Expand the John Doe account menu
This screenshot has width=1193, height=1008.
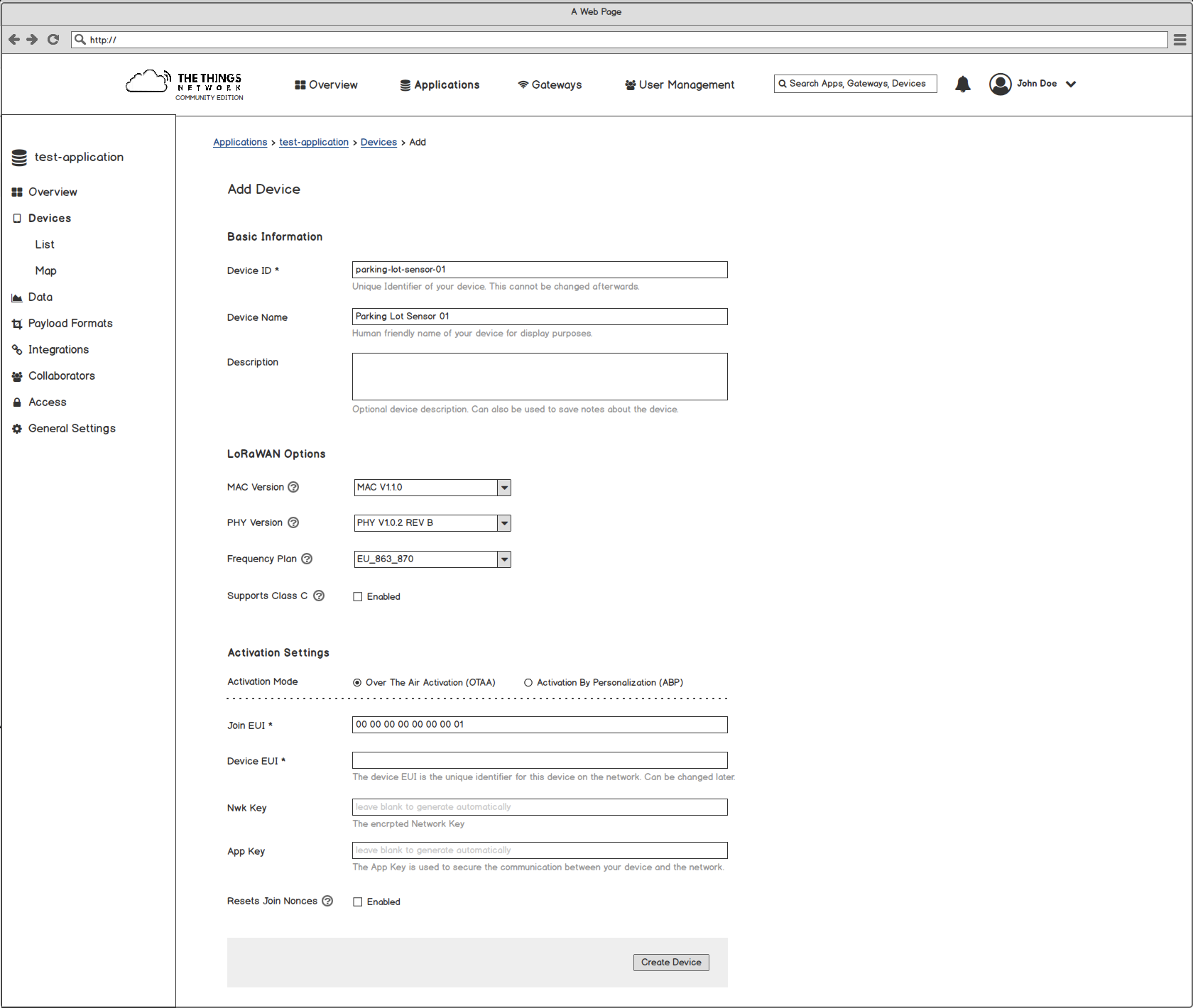click(x=1072, y=84)
